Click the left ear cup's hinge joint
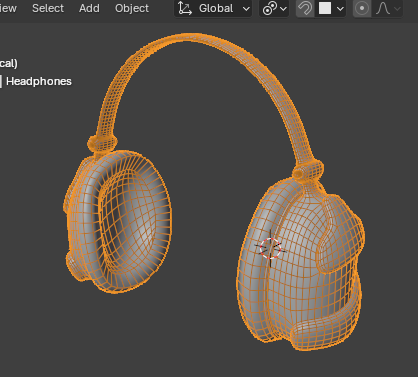The width and height of the screenshot is (418, 377). pyautogui.click(x=102, y=143)
